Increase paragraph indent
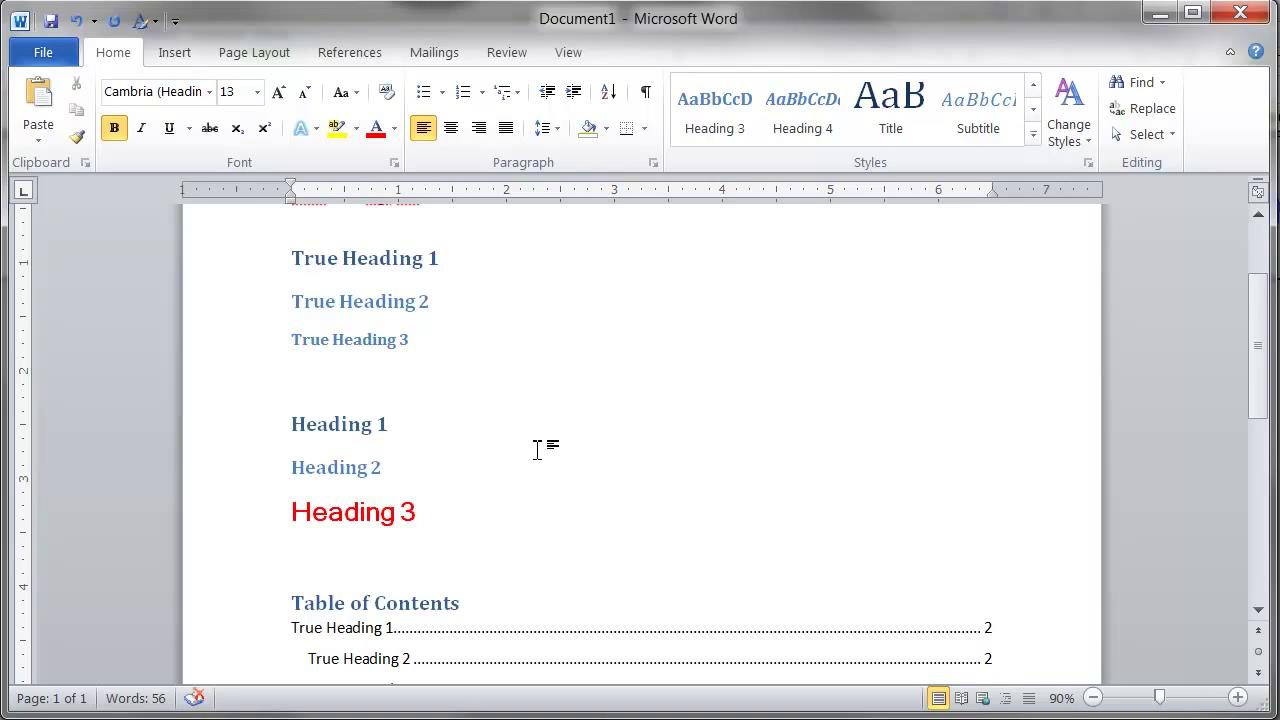The height and width of the screenshot is (720, 1280). pyautogui.click(x=573, y=92)
